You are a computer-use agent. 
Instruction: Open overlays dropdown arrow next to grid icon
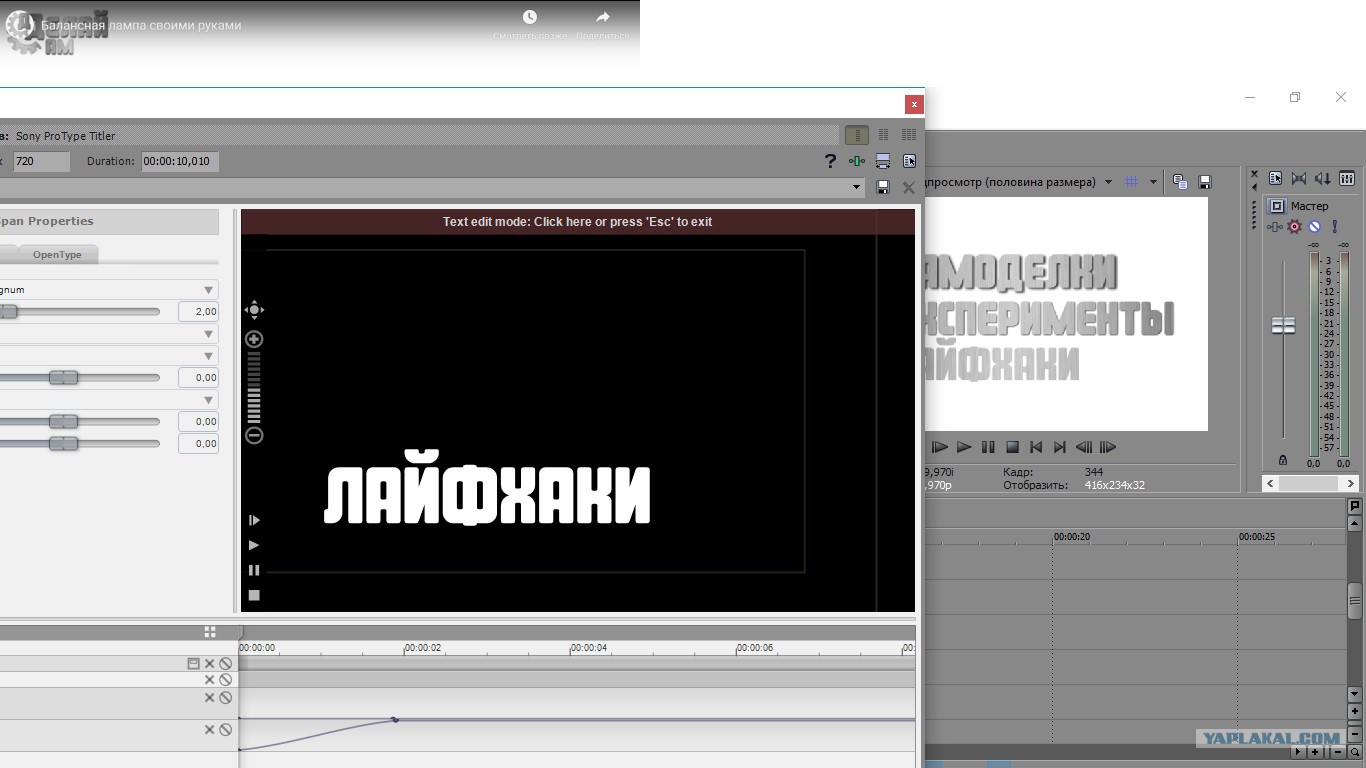click(1153, 182)
